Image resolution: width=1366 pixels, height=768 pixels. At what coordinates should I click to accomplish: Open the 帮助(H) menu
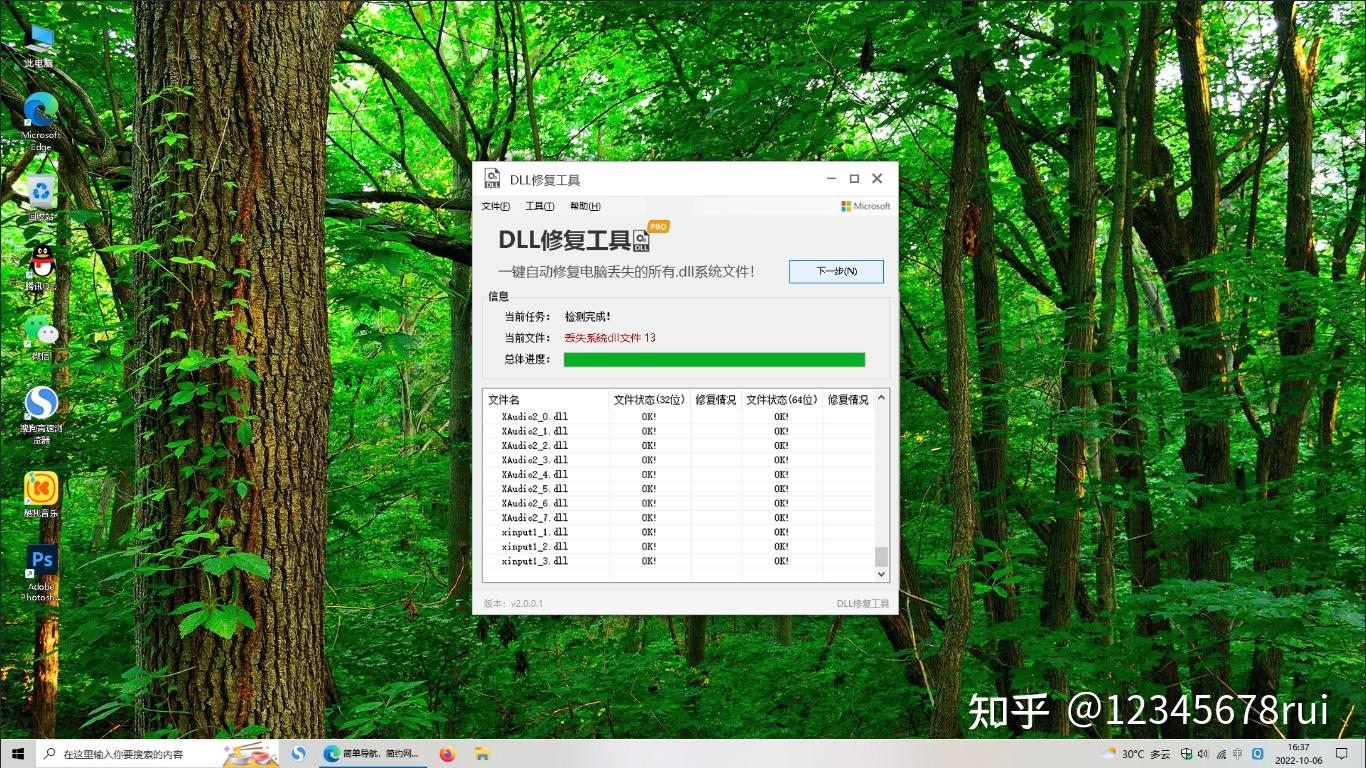click(585, 206)
